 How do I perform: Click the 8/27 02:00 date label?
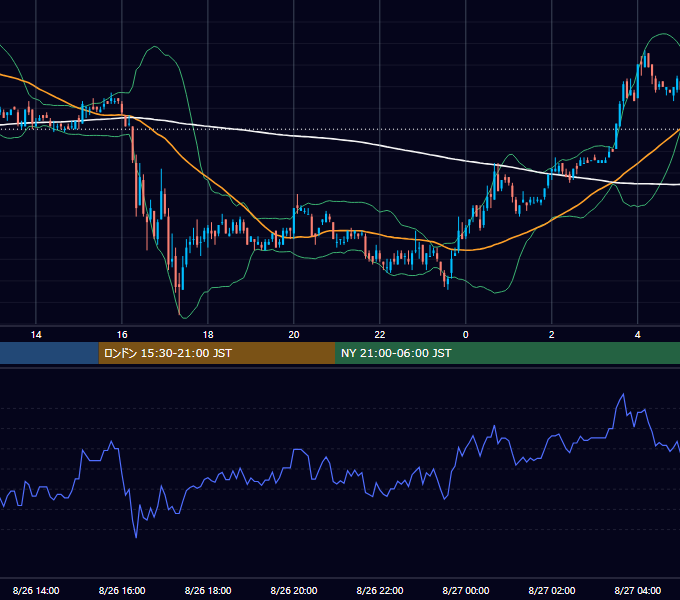tap(551, 590)
